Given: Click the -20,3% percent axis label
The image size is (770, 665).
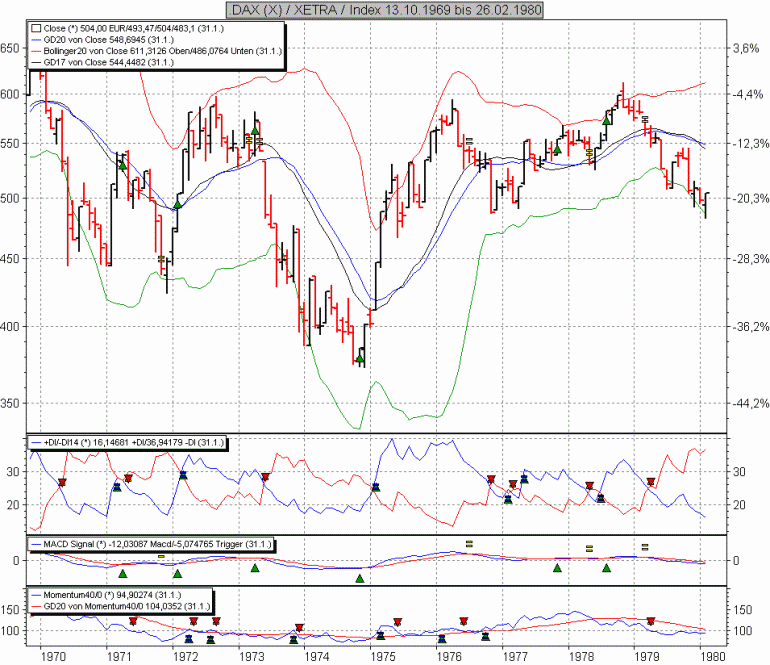Looking at the screenshot, I should (750, 198).
